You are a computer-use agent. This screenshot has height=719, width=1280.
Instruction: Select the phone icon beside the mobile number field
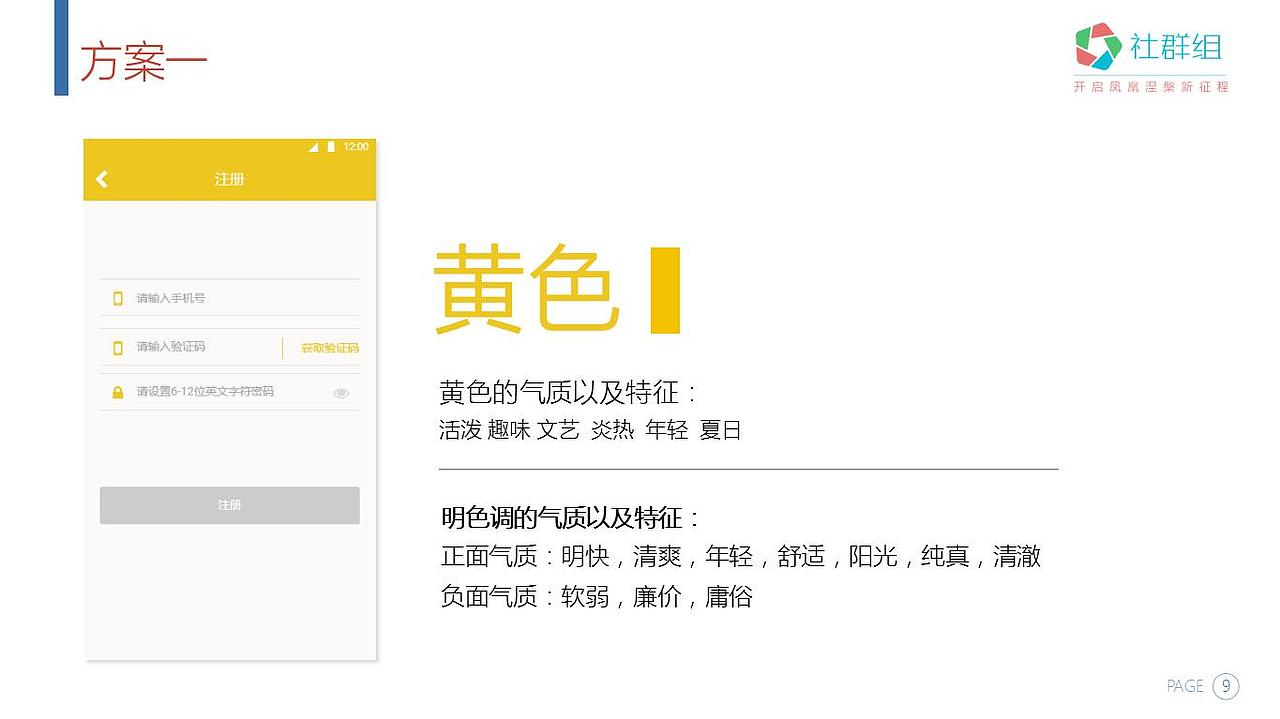[117, 297]
